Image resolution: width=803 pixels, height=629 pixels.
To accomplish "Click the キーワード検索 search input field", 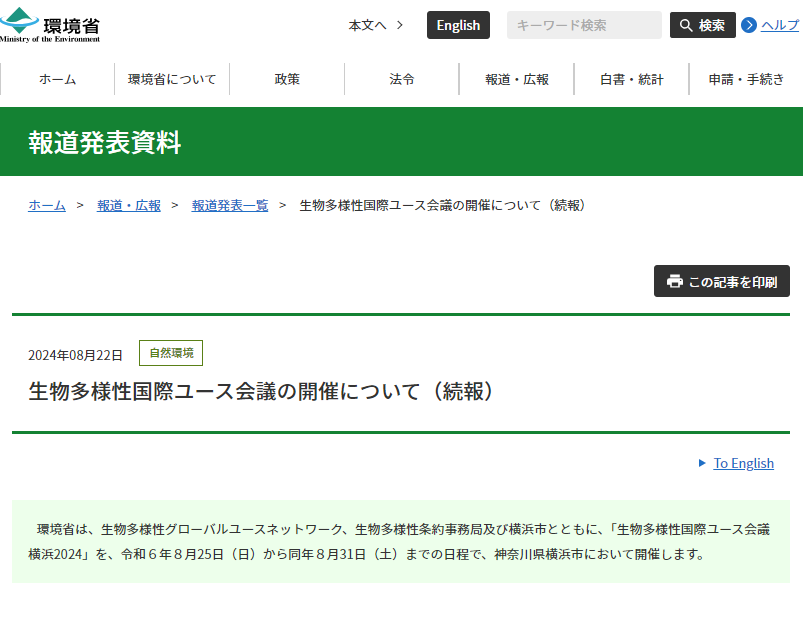I will (584, 24).
